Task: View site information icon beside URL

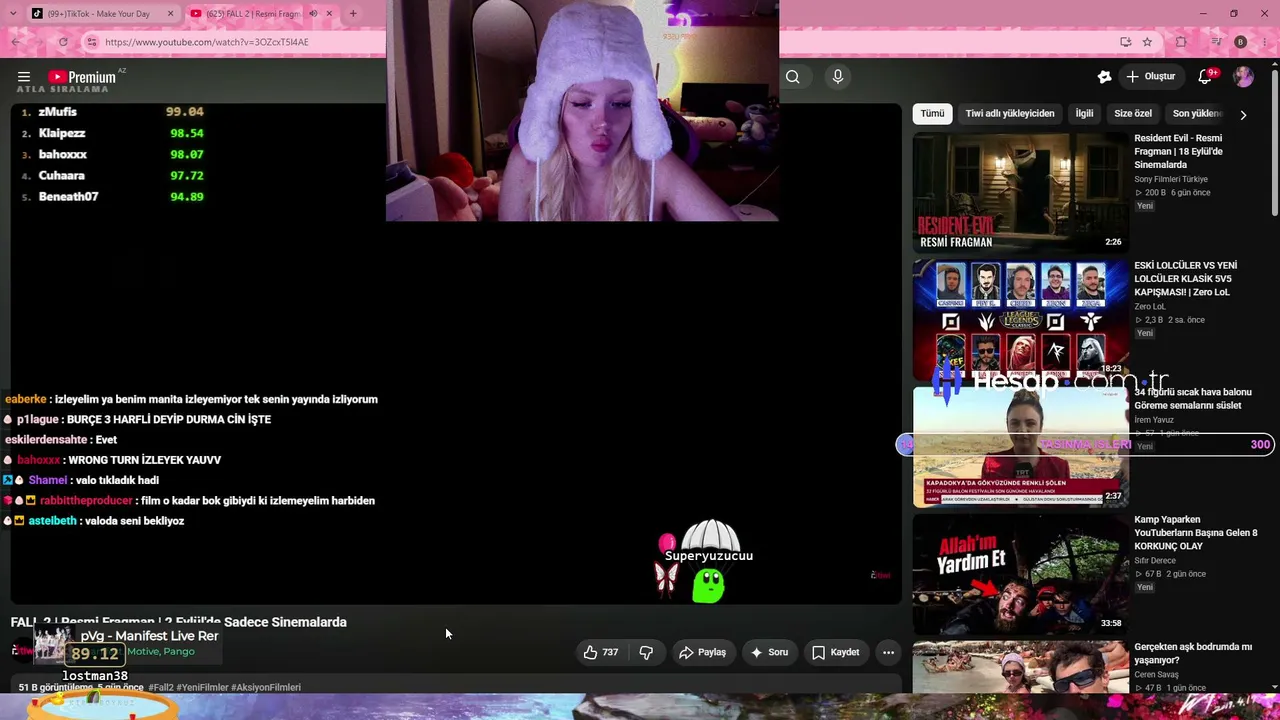Action: click(x=91, y=42)
